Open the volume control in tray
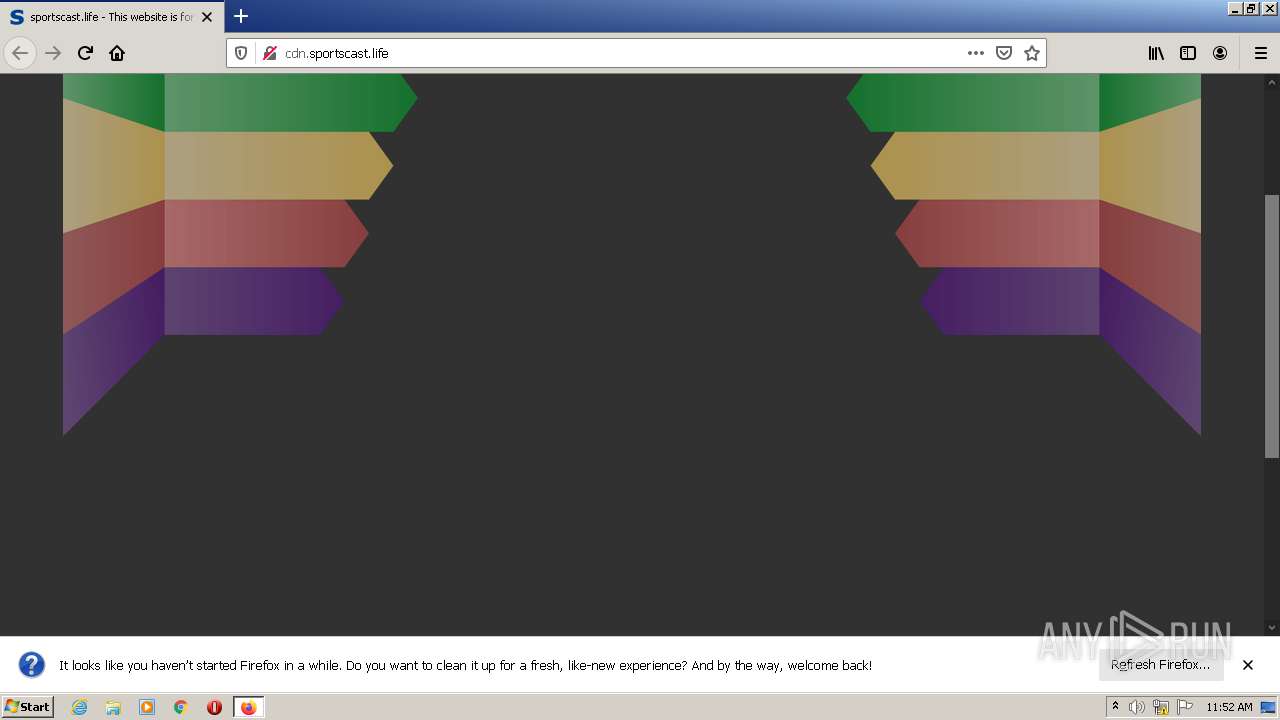 (x=1137, y=707)
